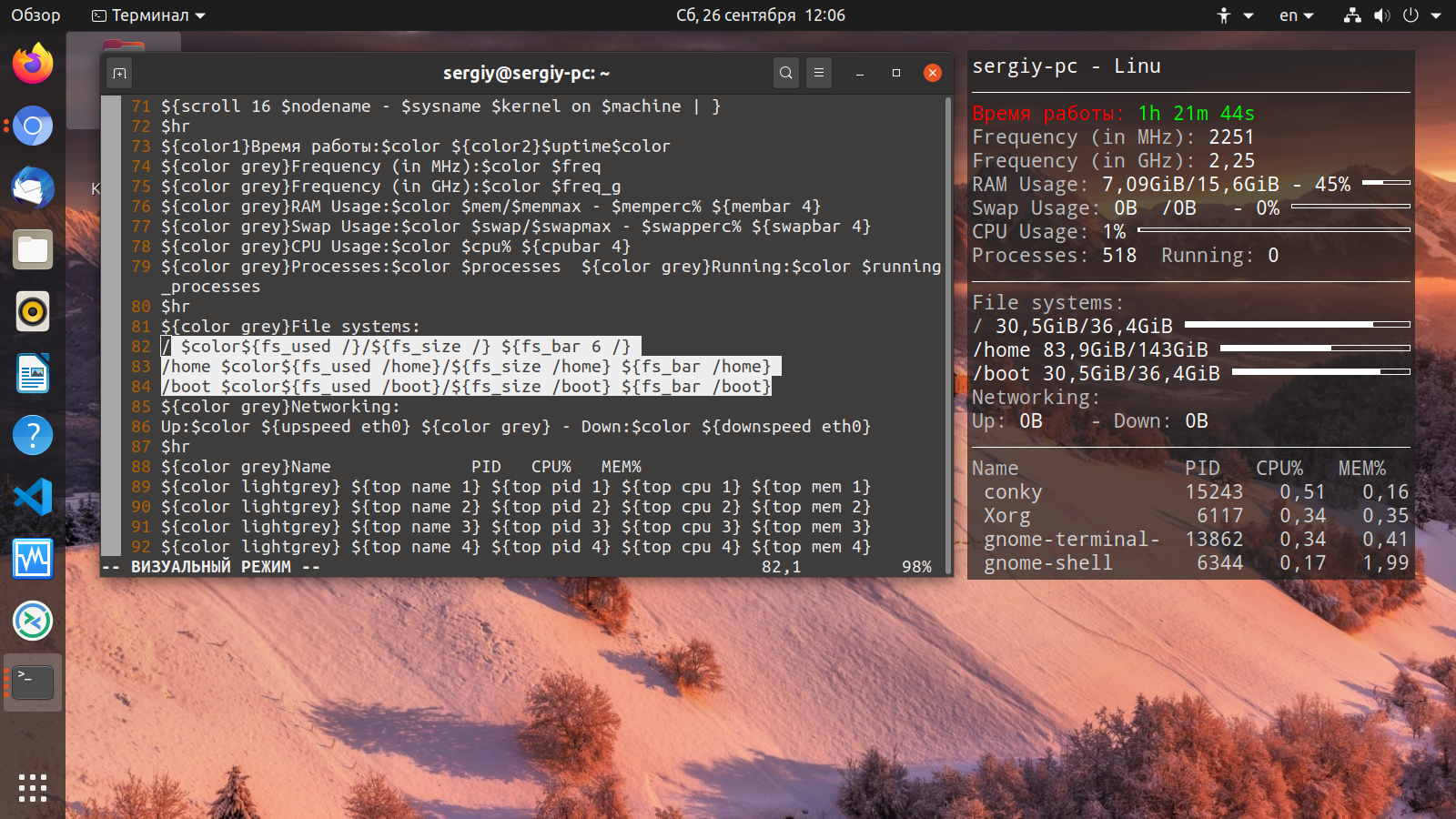Image resolution: width=1456 pixels, height=819 pixels.
Task: Click the network status icon
Action: click(1352, 15)
